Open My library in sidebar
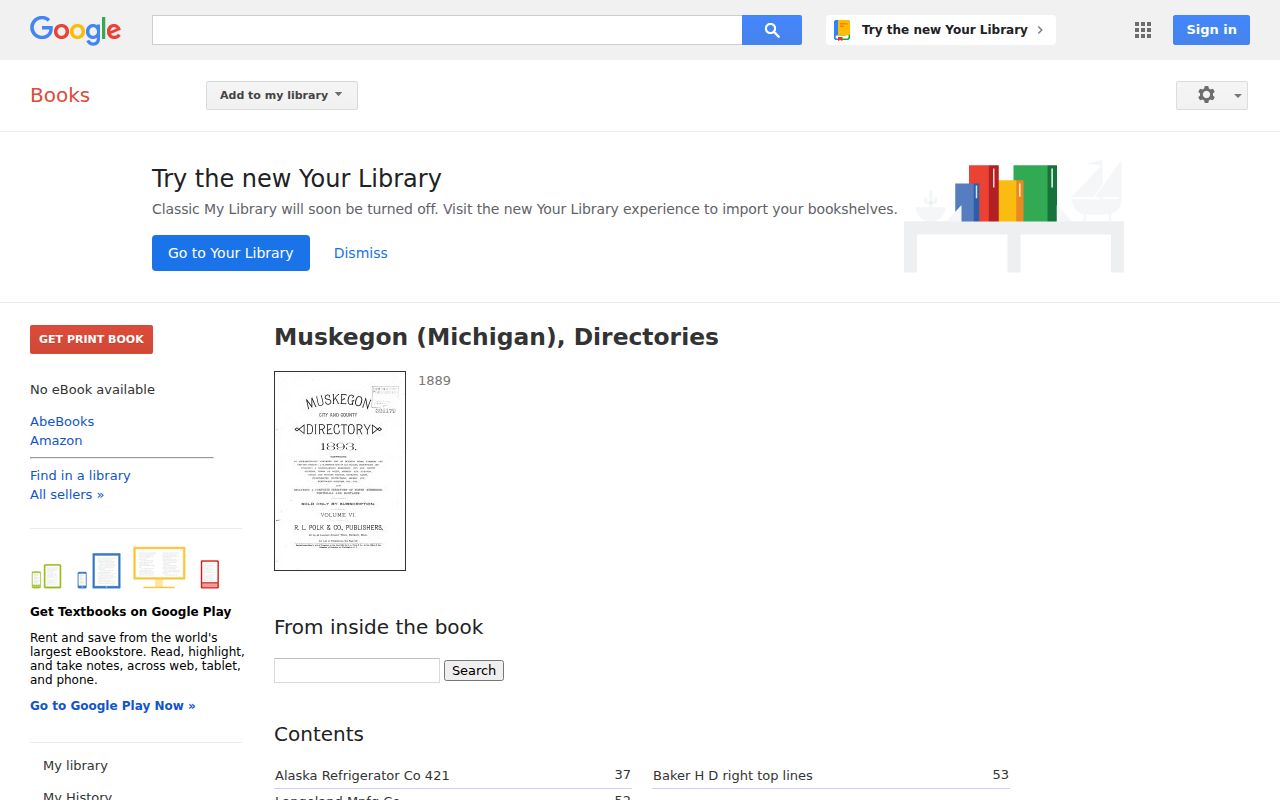This screenshot has width=1280, height=800. click(75, 765)
